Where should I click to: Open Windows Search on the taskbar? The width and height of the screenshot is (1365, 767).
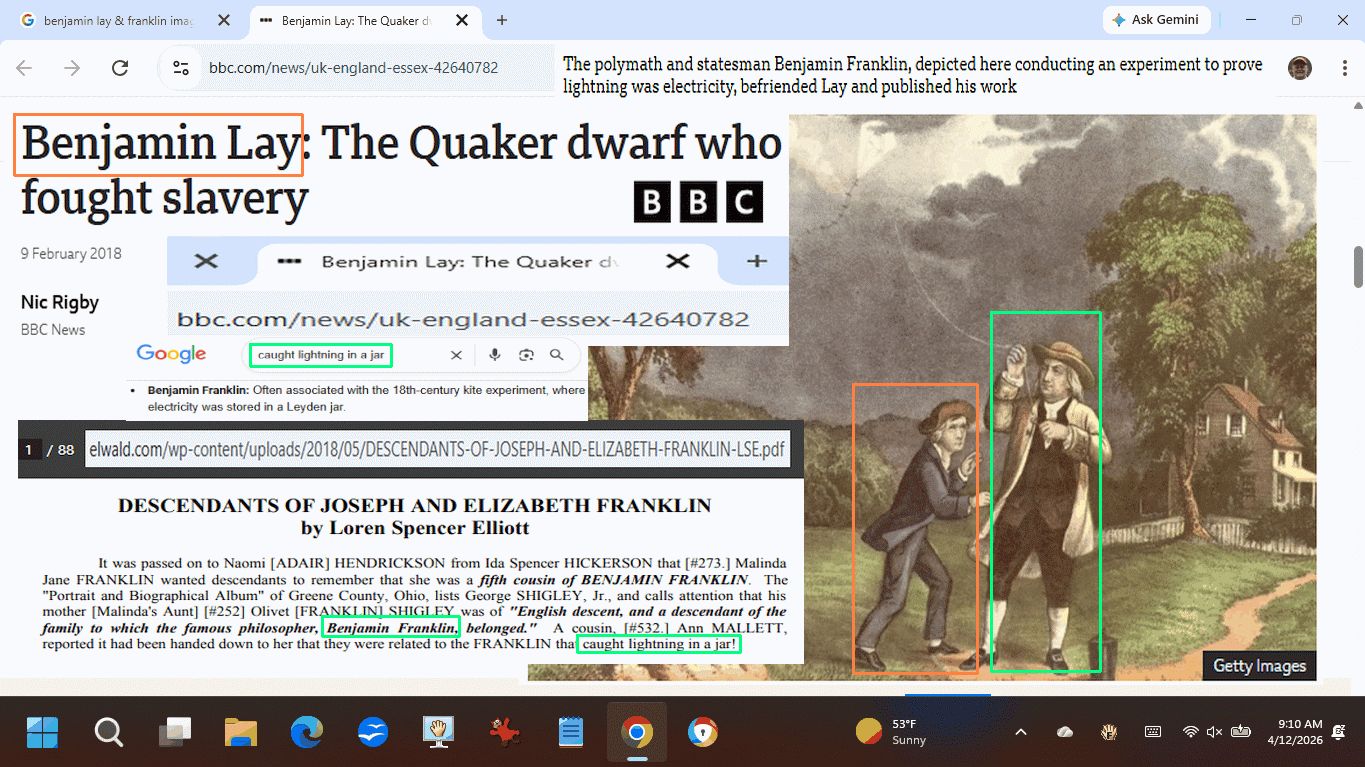click(108, 733)
